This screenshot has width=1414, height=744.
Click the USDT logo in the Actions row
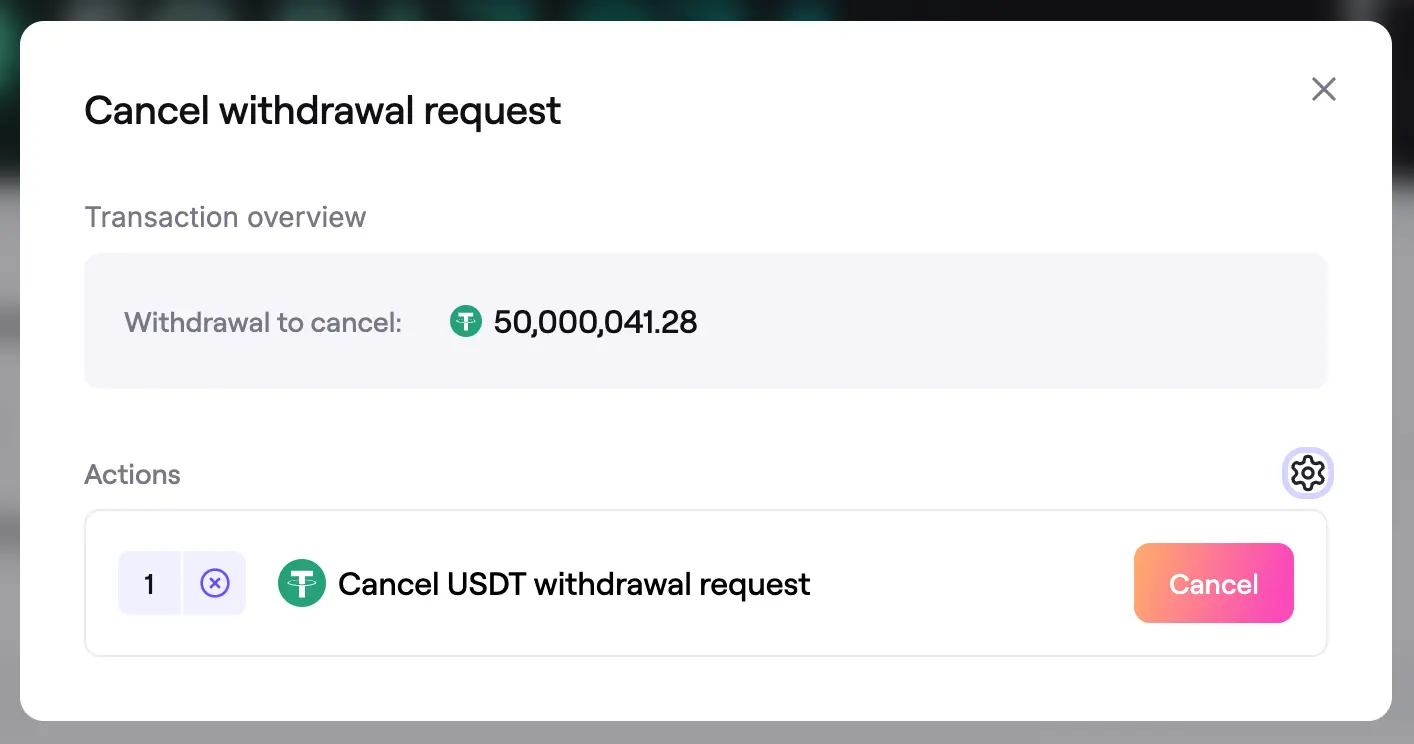[302, 583]
